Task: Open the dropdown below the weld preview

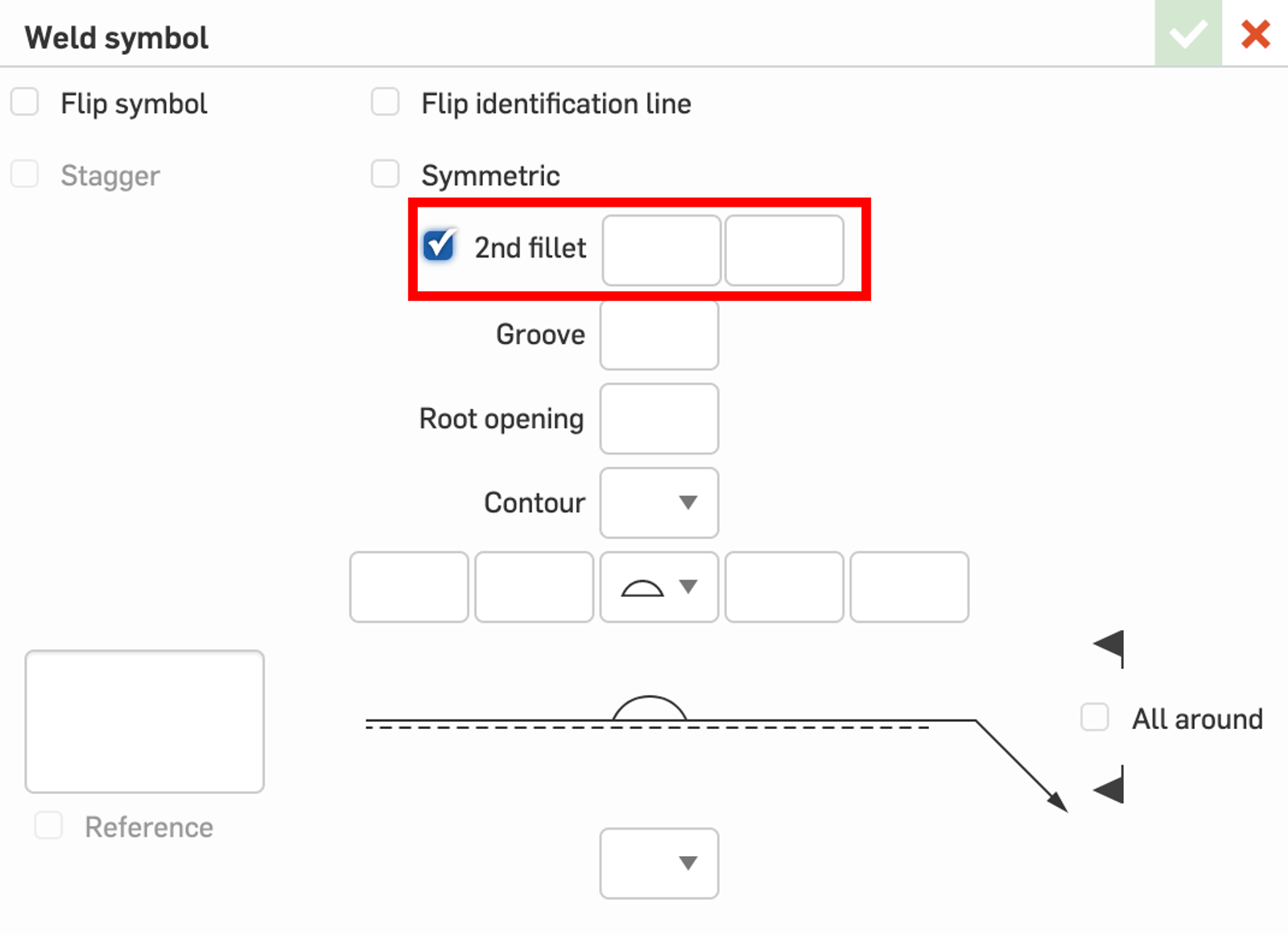Action: point(658,863)
